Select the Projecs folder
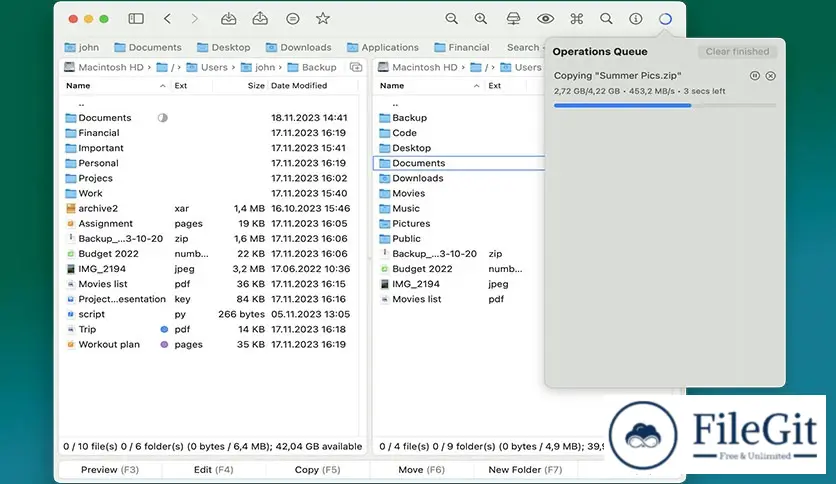836x484 pixels. tap(208, 178)
